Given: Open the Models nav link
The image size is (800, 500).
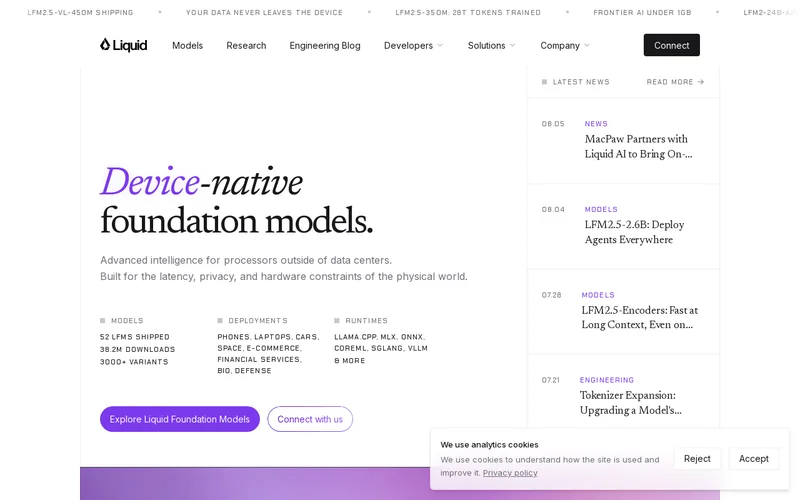Looking at the screenshot, I should [x=187, y=45].
